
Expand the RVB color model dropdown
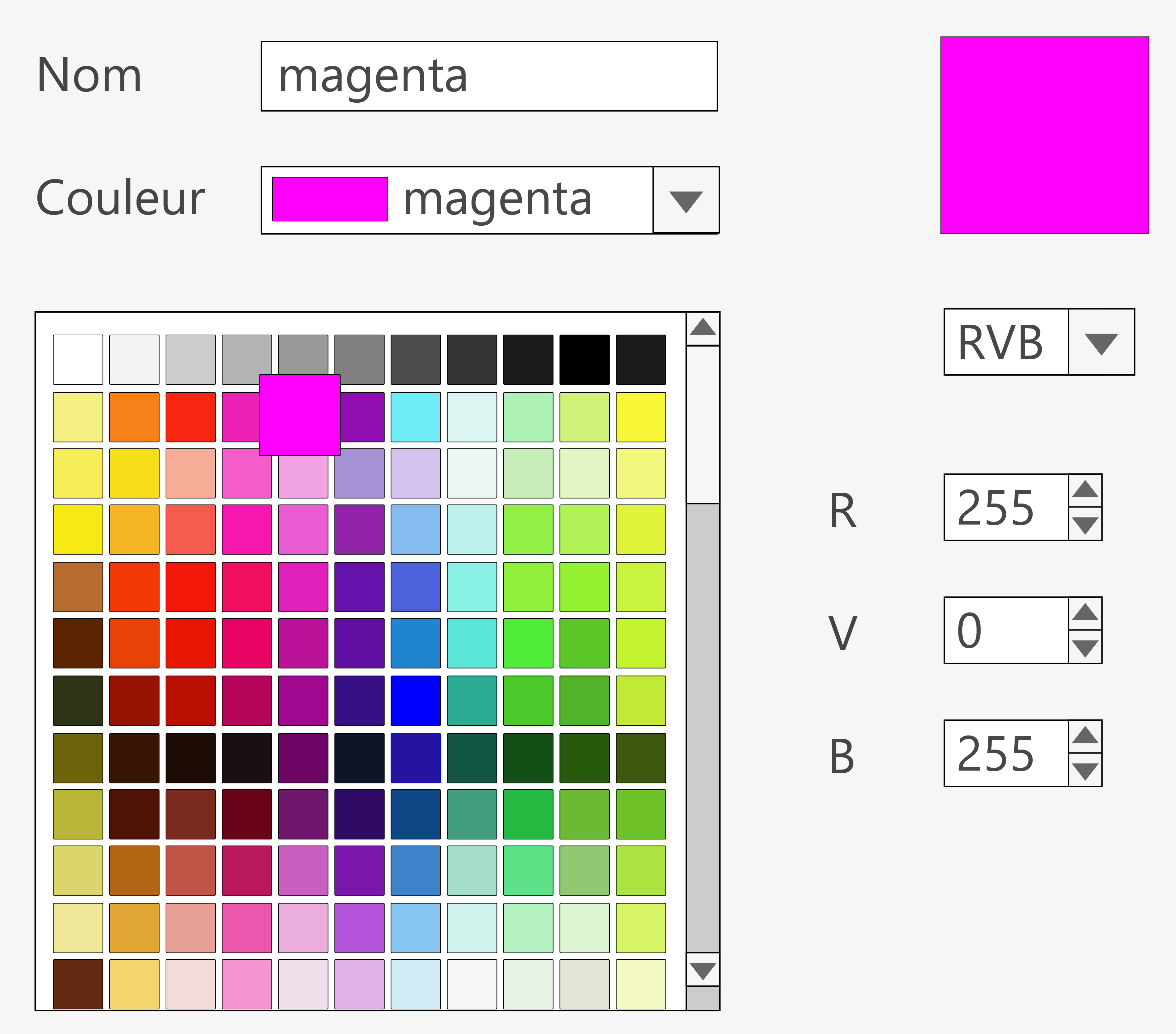point(1101,343)
